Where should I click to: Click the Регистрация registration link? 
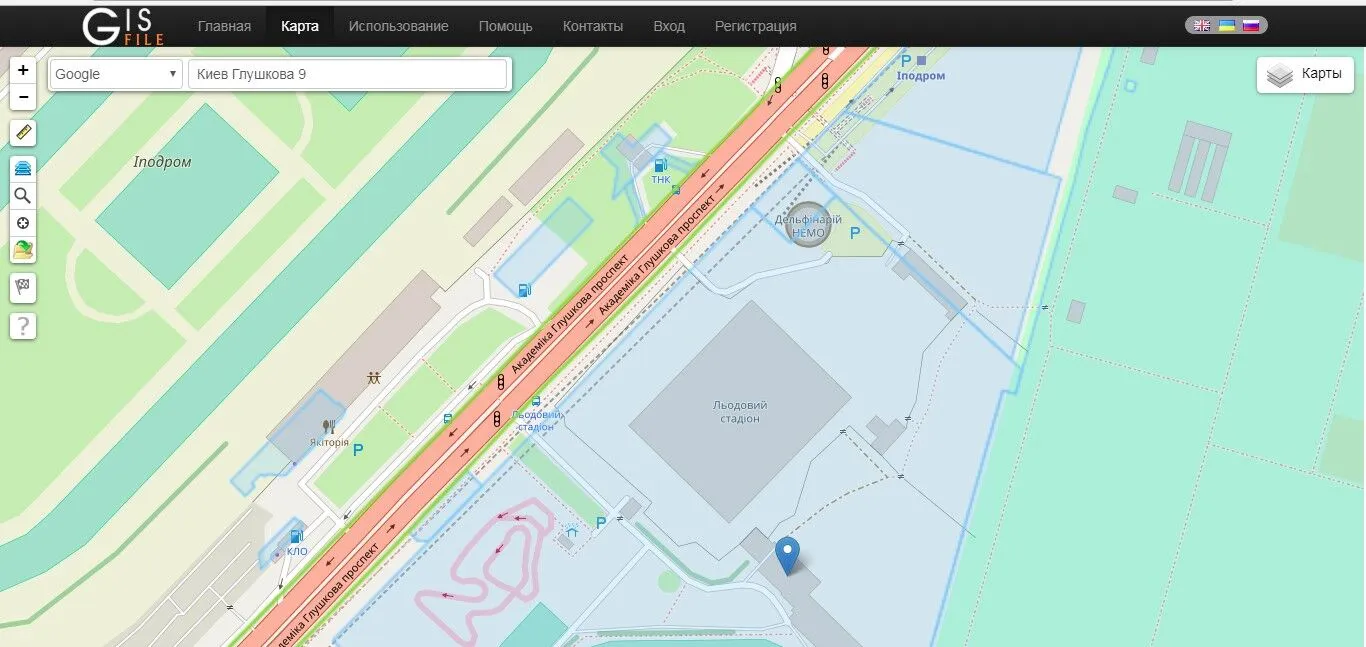(x=755, y=26)
